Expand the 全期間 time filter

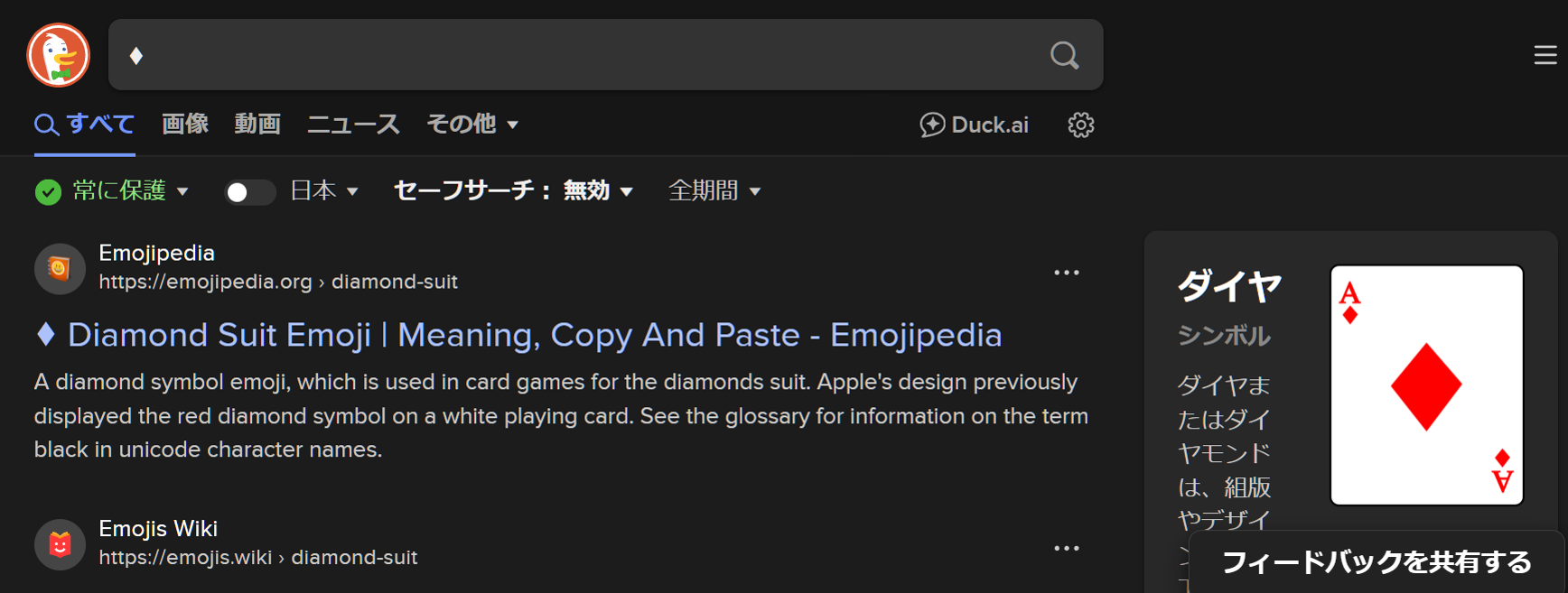coord(714,191)
